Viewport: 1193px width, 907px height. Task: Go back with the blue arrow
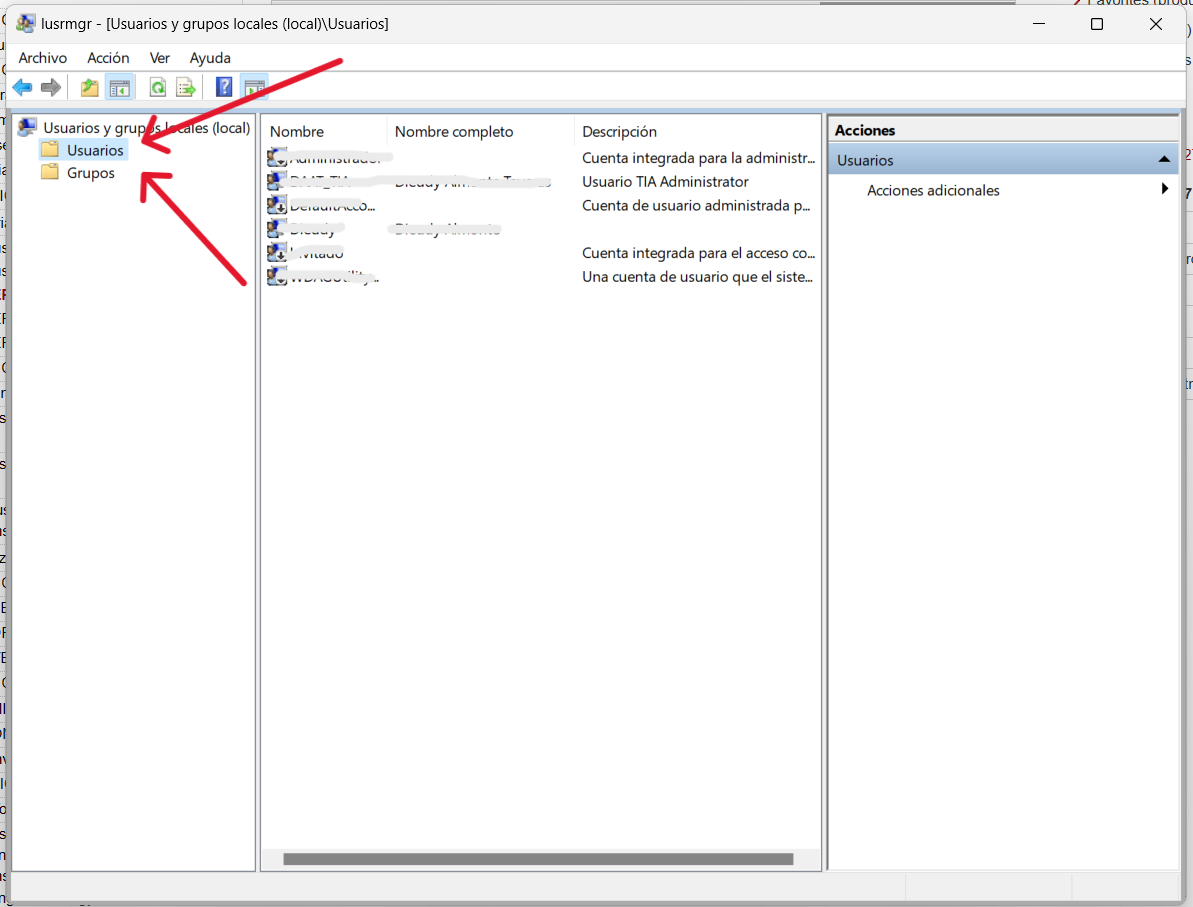pos(22,88)
